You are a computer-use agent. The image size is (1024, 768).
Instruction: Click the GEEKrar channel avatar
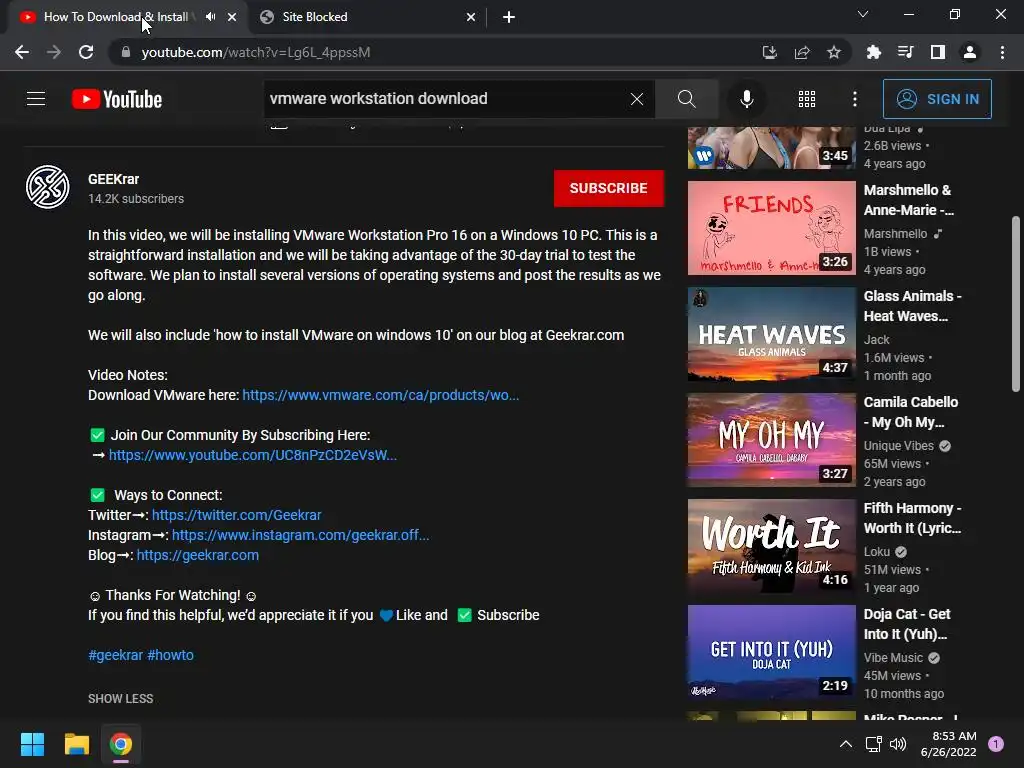[x=48, y=187]
